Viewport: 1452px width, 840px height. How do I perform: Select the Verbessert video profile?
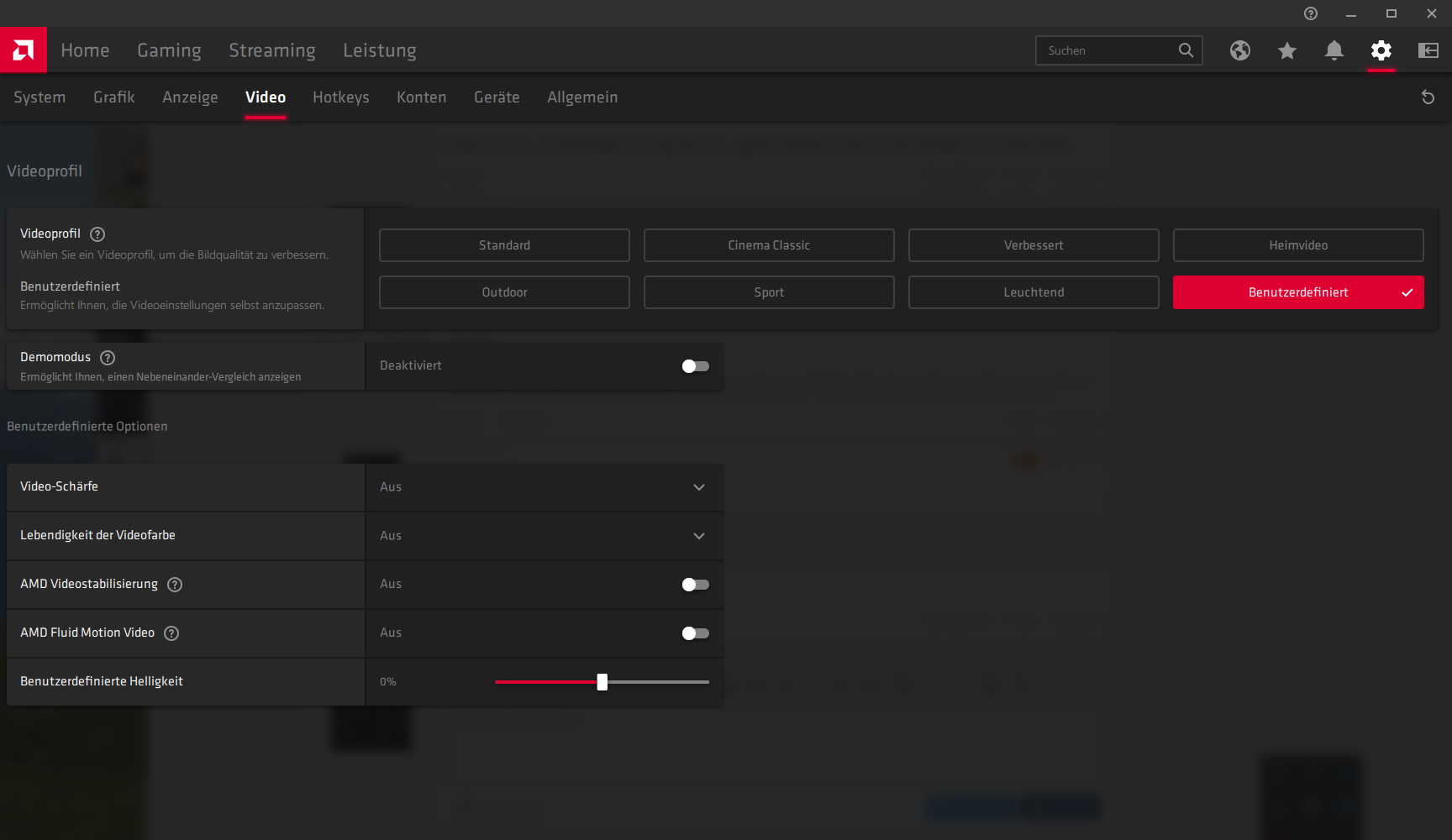pos(1034,245)
